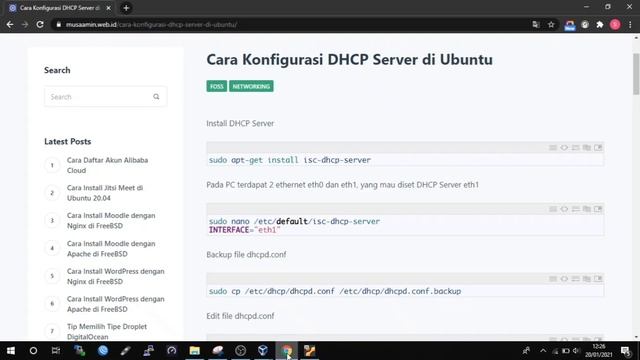Click the text Backup file dhcpd.conf
This screenshot has width=640, height=360.
[246, 255]
